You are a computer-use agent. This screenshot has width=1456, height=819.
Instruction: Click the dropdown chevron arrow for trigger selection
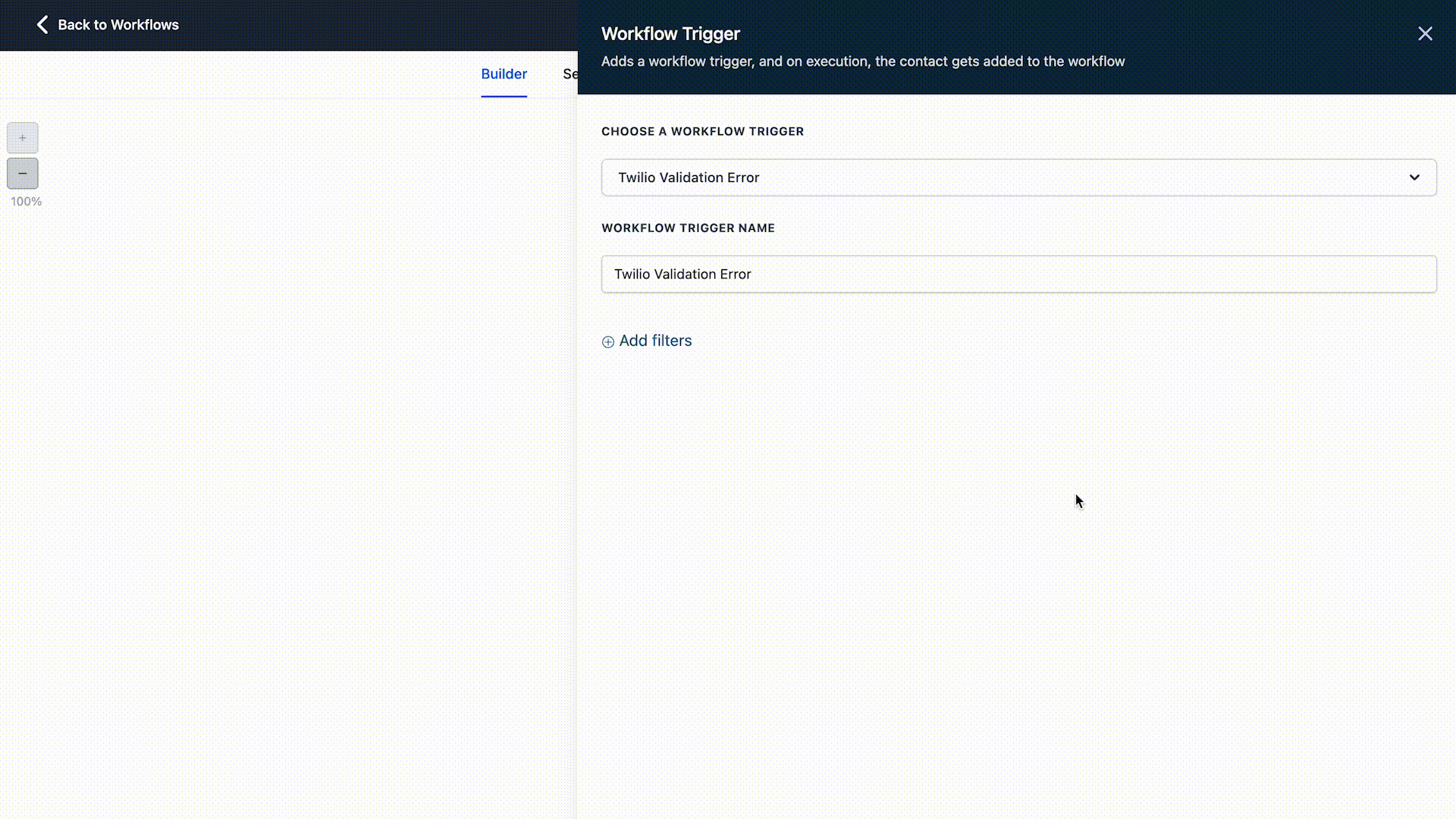click(1414, 177)
